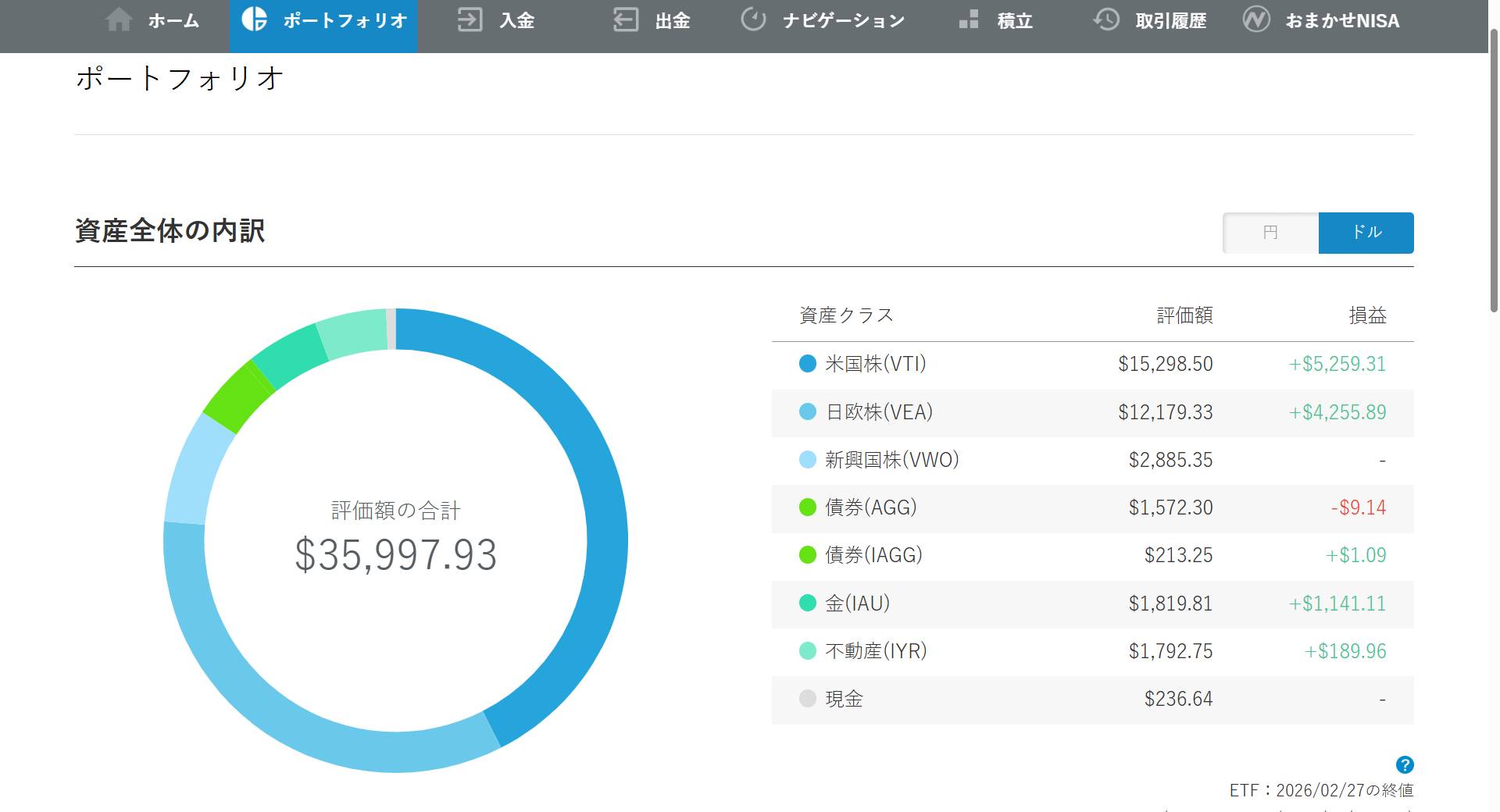Keep currency display set to ドル

point(1366,232)
